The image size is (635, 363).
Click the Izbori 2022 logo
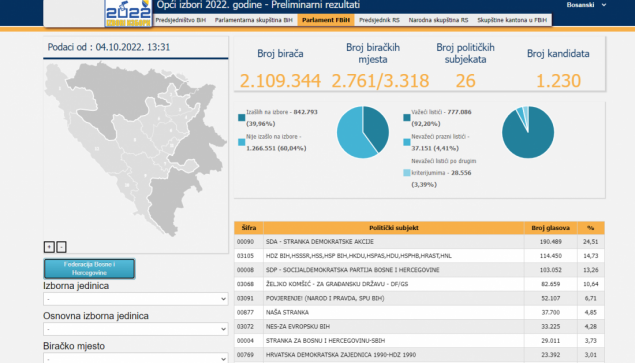tap(128, 13)
